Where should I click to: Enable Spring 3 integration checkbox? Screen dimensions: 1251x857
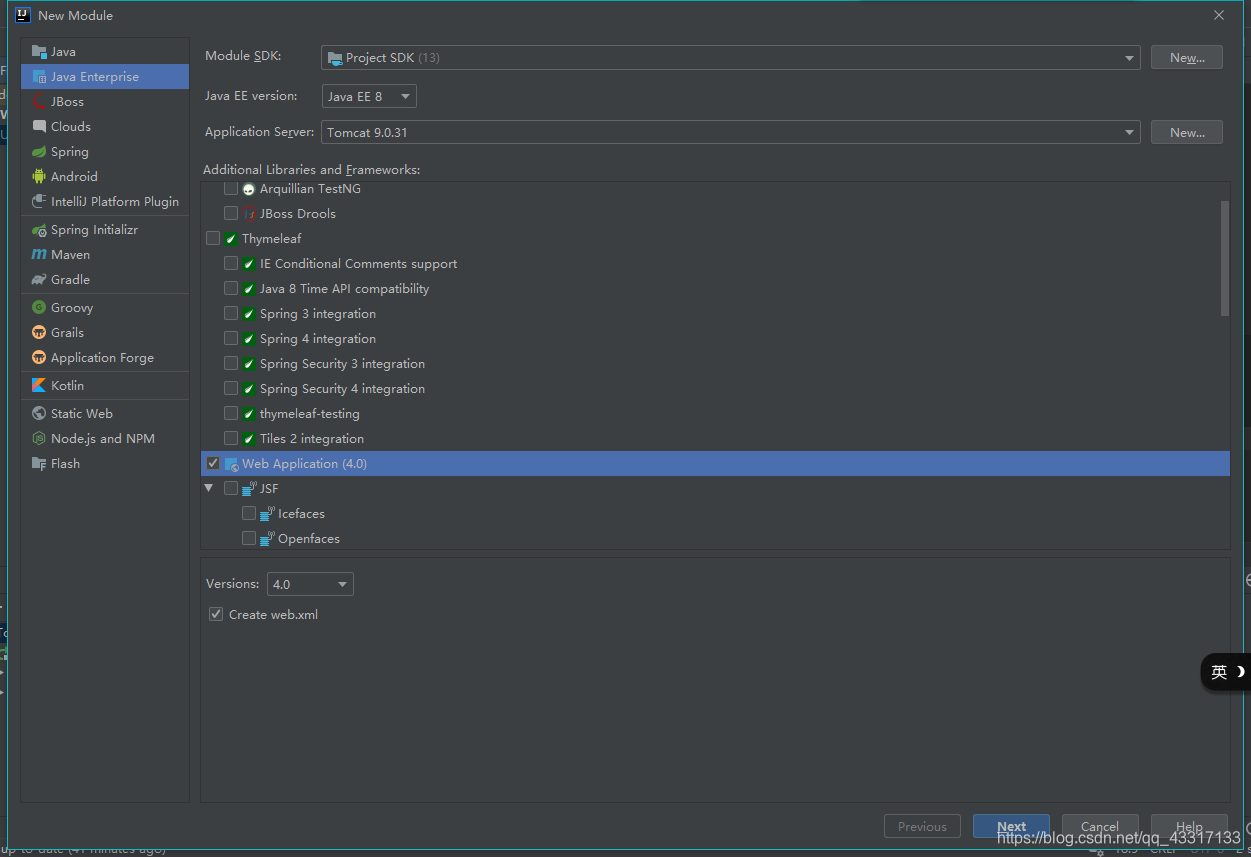click(x=231, y=314)
